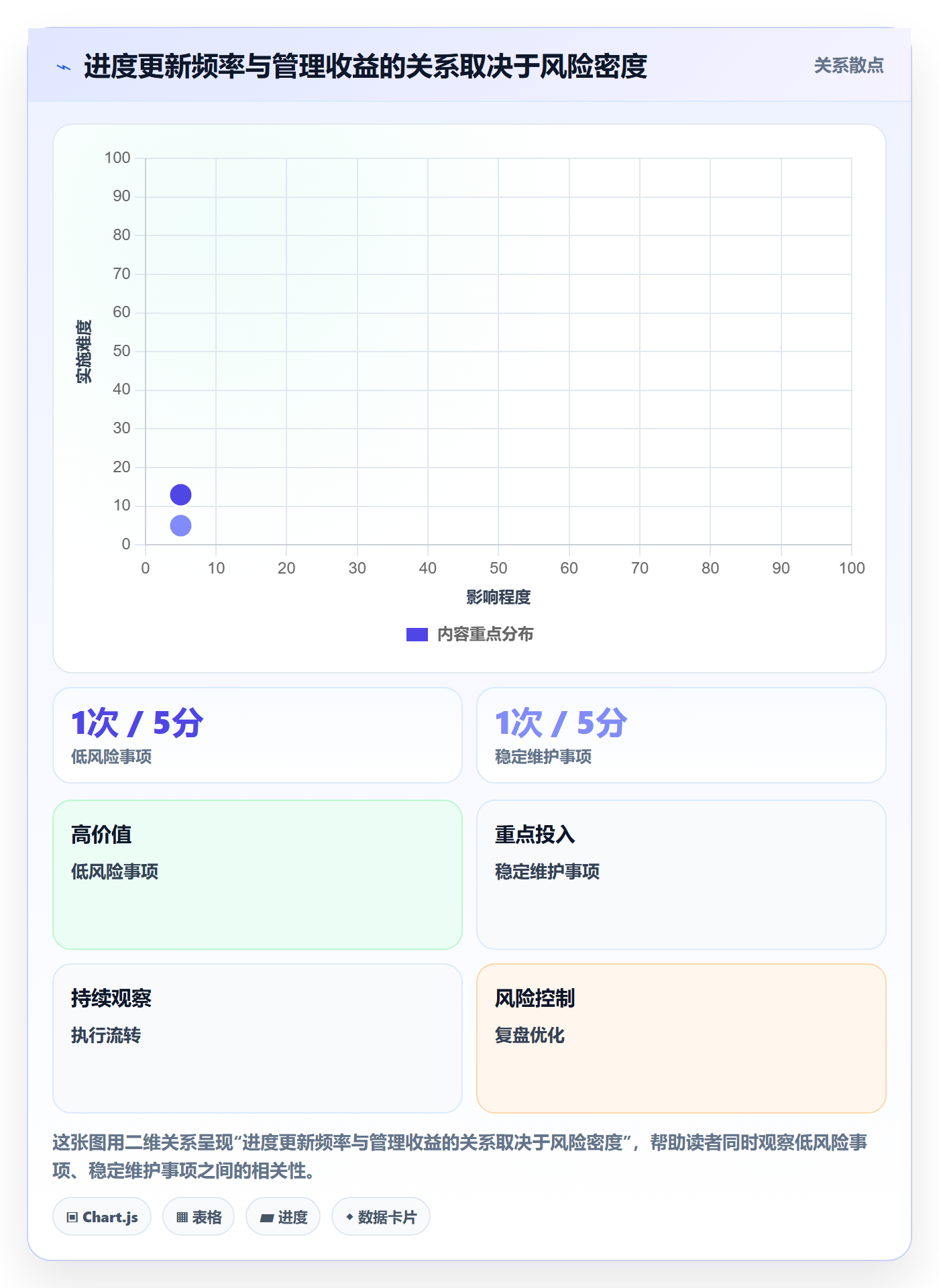Click the description paragraph below the cards
The height and width of the screenshot is (1288, 939).
pos(460,1157)
